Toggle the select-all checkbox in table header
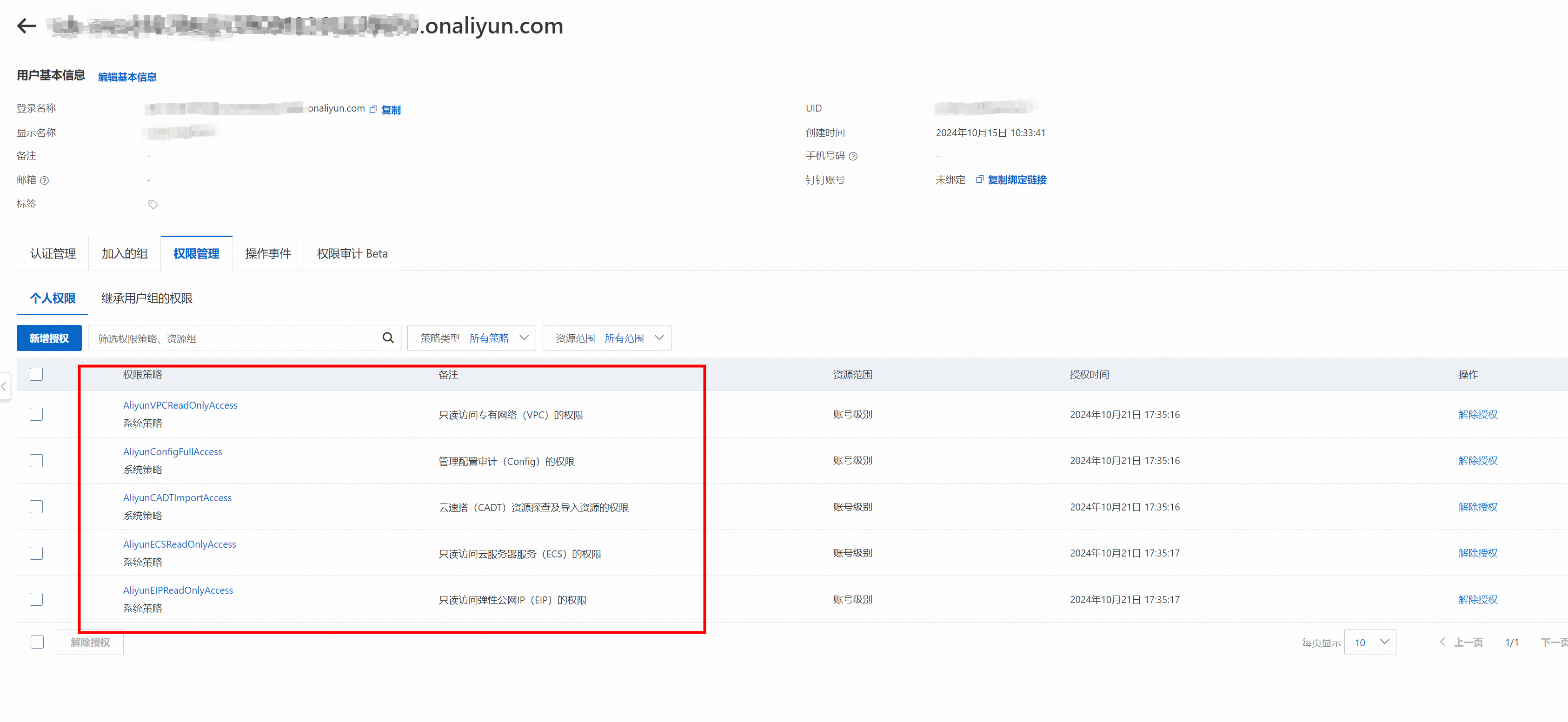The image size is (1568, 722). (x=37, y=374)
